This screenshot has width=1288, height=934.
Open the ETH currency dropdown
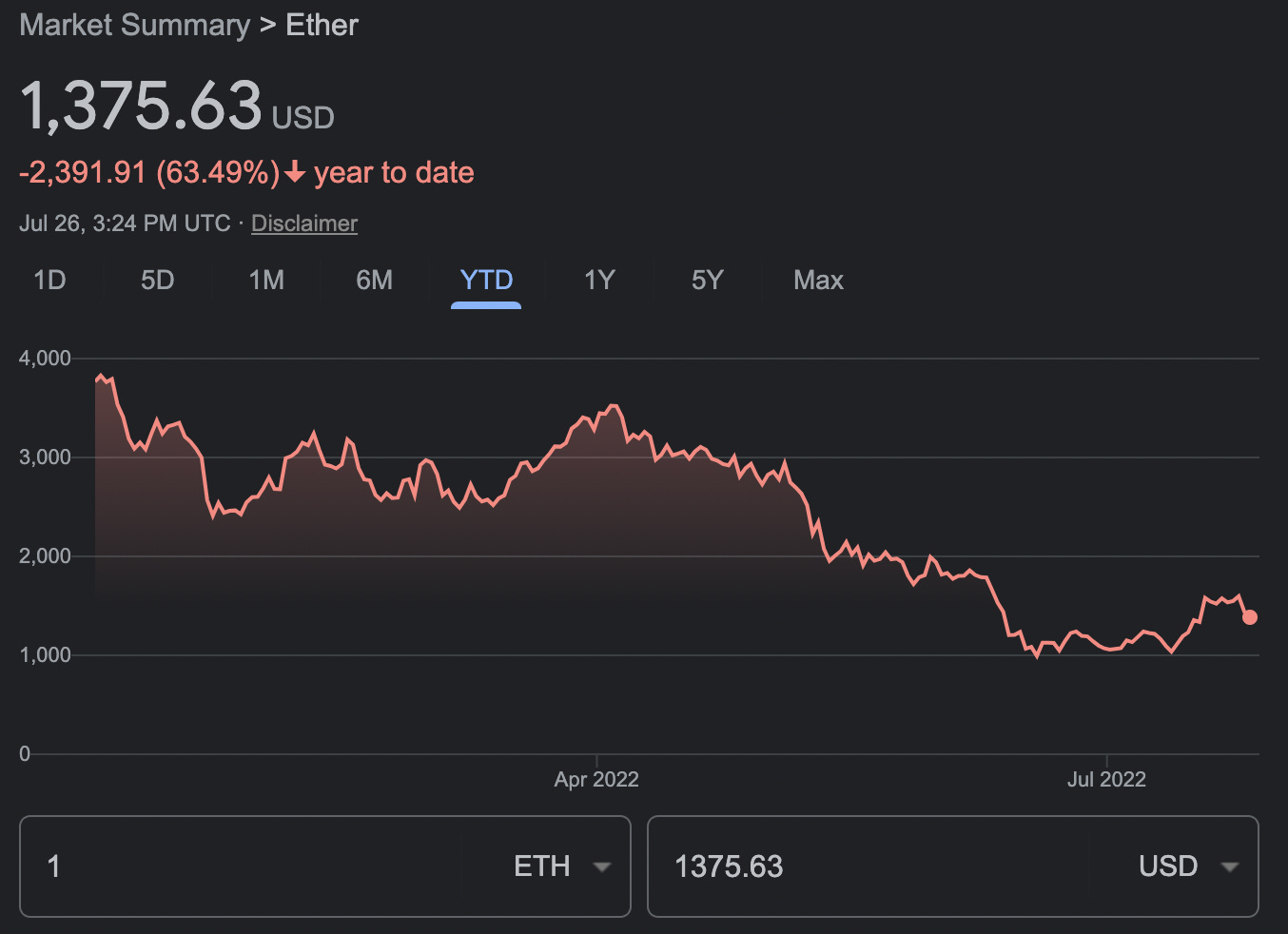(561, 866)
